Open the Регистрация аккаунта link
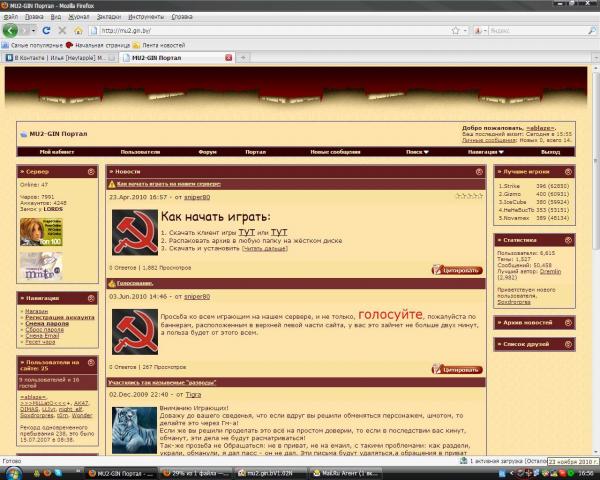Viewport: 600px width, 480px height. click(60, 317)
